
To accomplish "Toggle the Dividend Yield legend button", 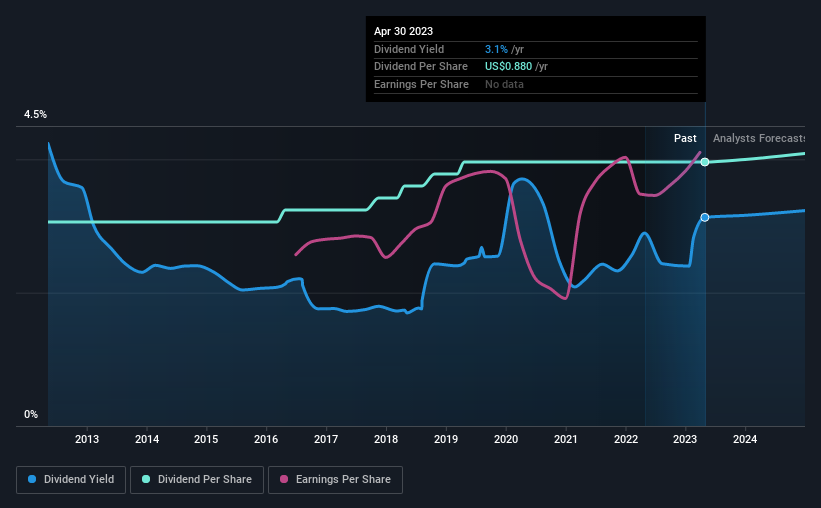I will [71, 480].
